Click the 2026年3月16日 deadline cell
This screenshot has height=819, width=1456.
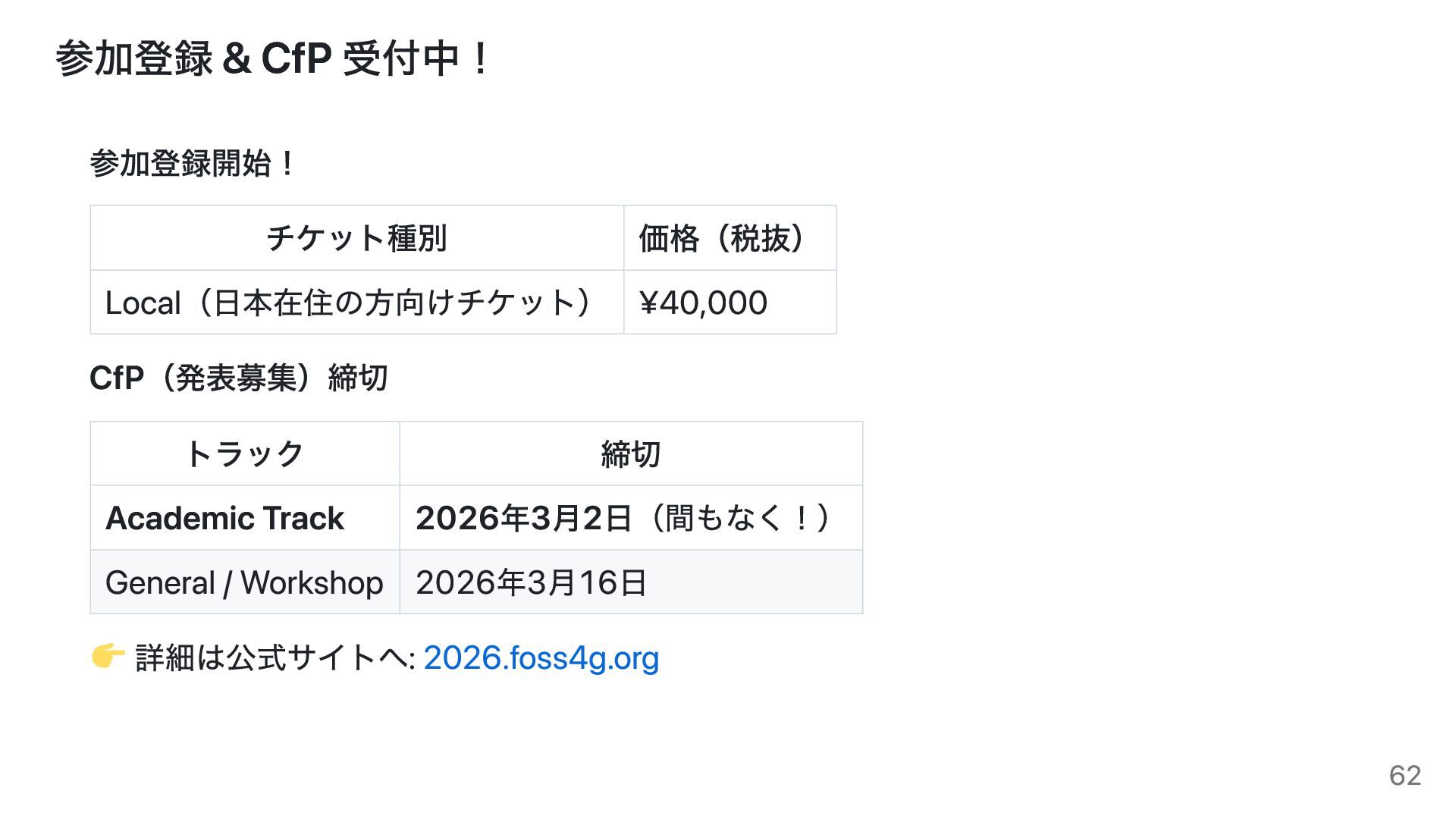coord(531,583)
